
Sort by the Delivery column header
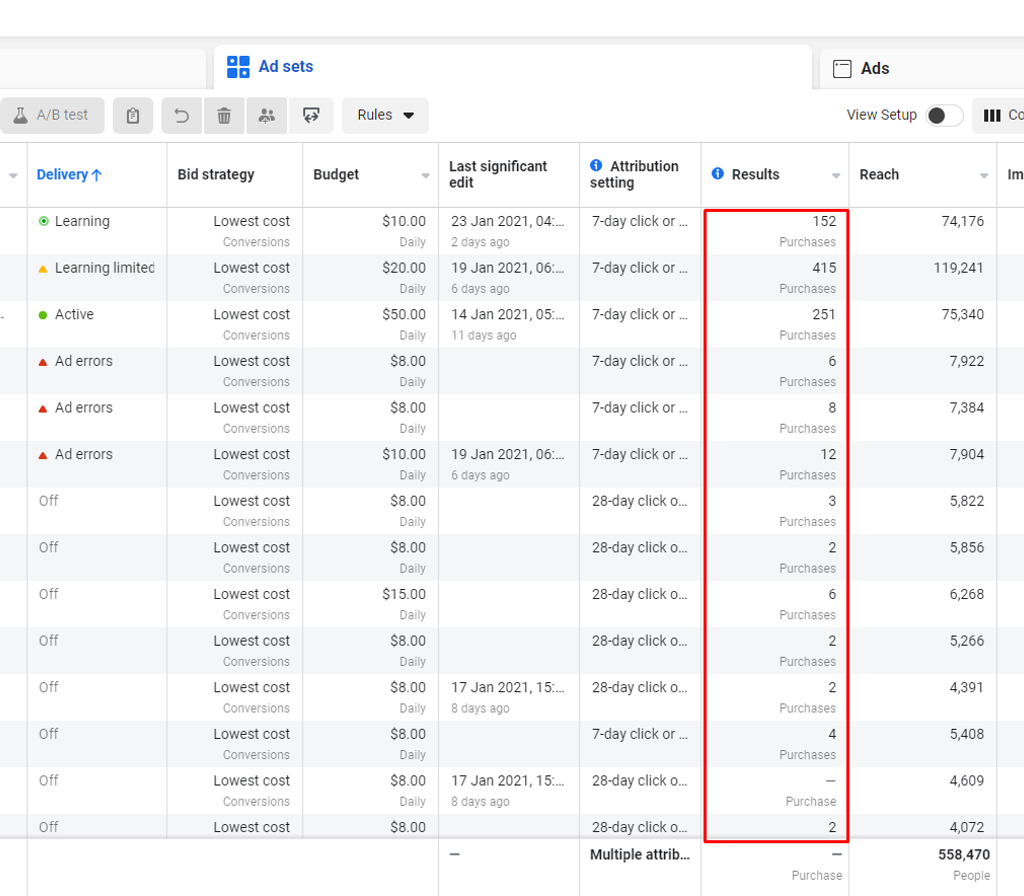tap(69, 175)
